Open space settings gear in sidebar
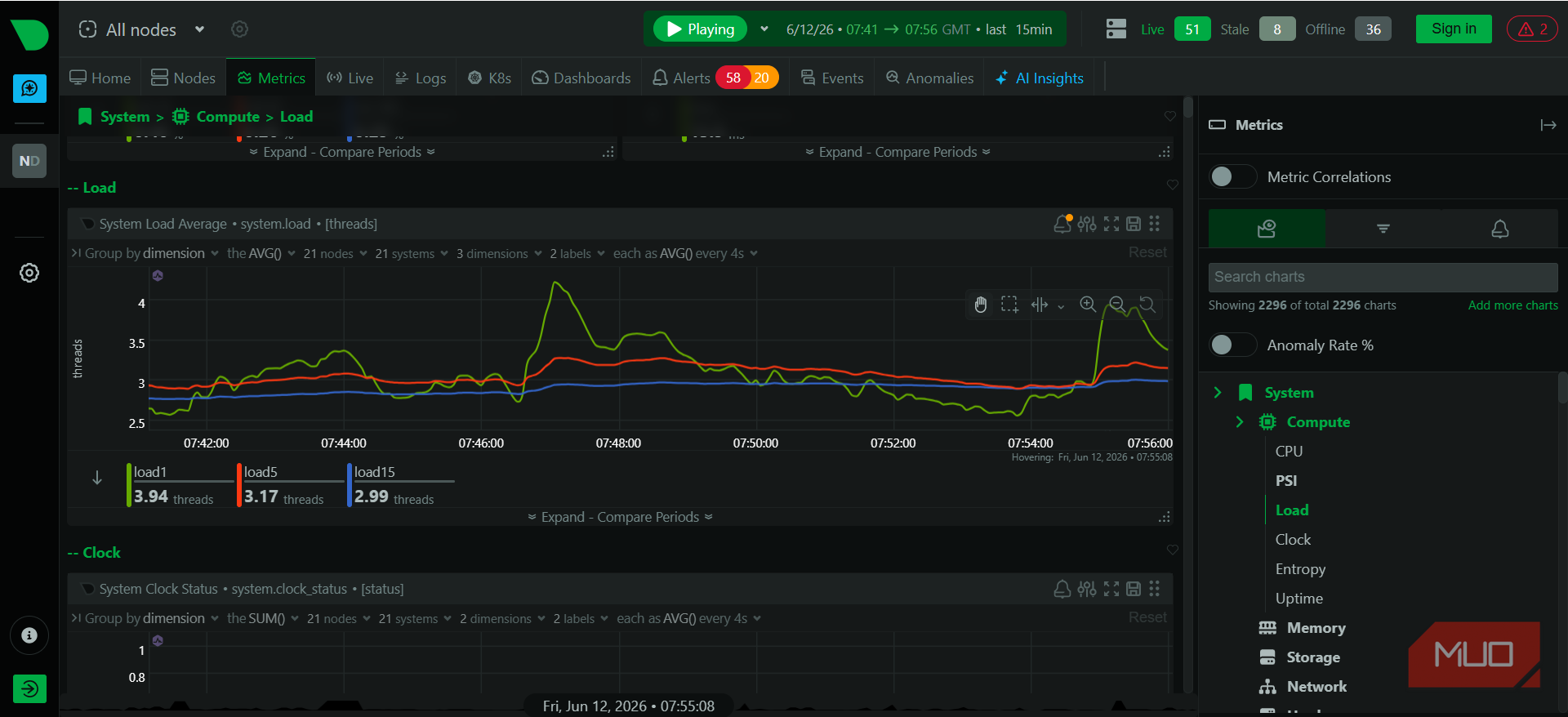Screen dimensions: 1568x717 tap(29, 273)
